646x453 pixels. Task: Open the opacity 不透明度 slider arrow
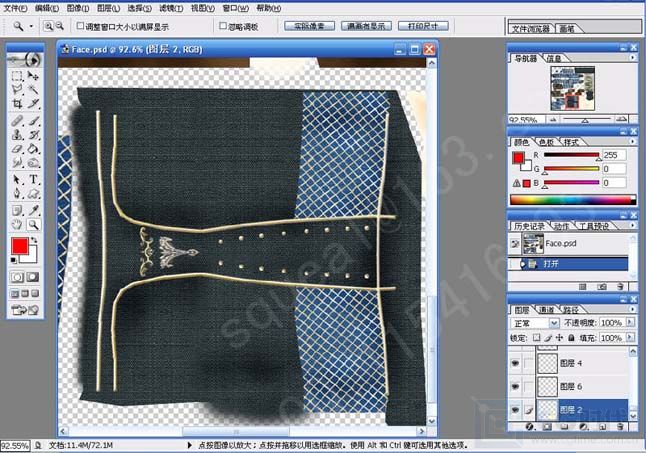[x=631, y=324]
